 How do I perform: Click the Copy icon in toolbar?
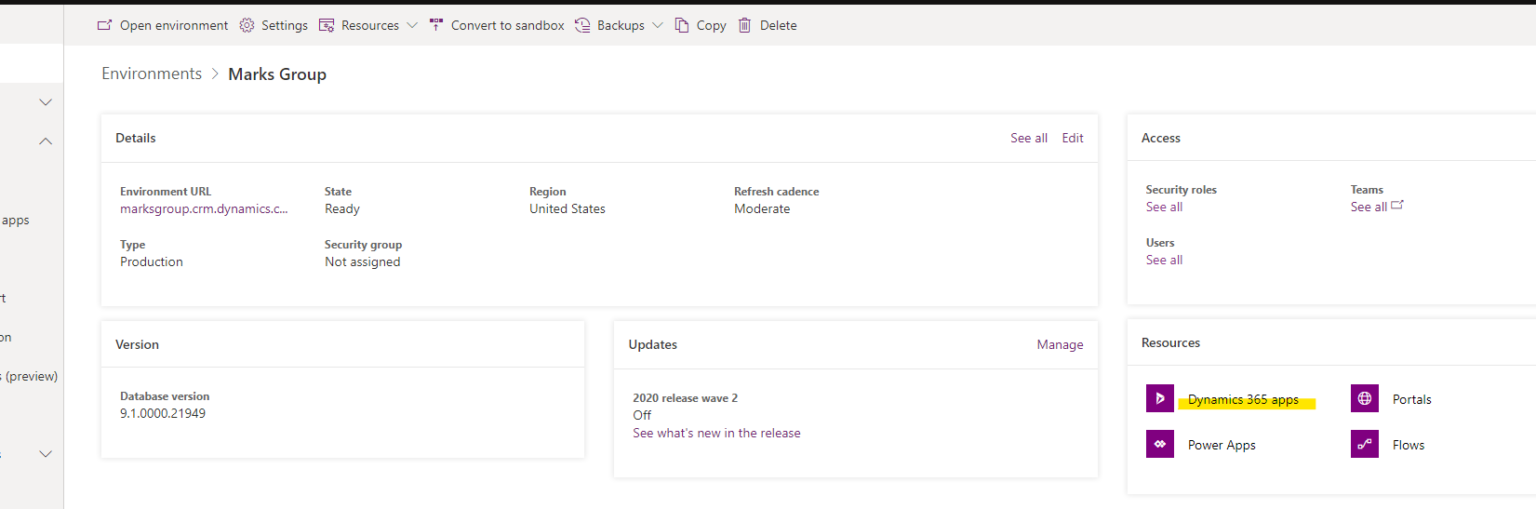pos(682,25)
